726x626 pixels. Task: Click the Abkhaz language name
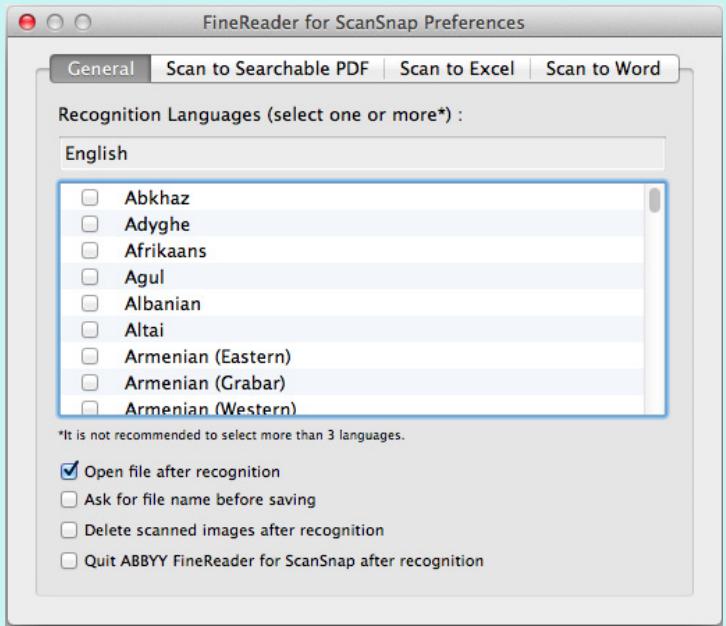coord(157,198)
